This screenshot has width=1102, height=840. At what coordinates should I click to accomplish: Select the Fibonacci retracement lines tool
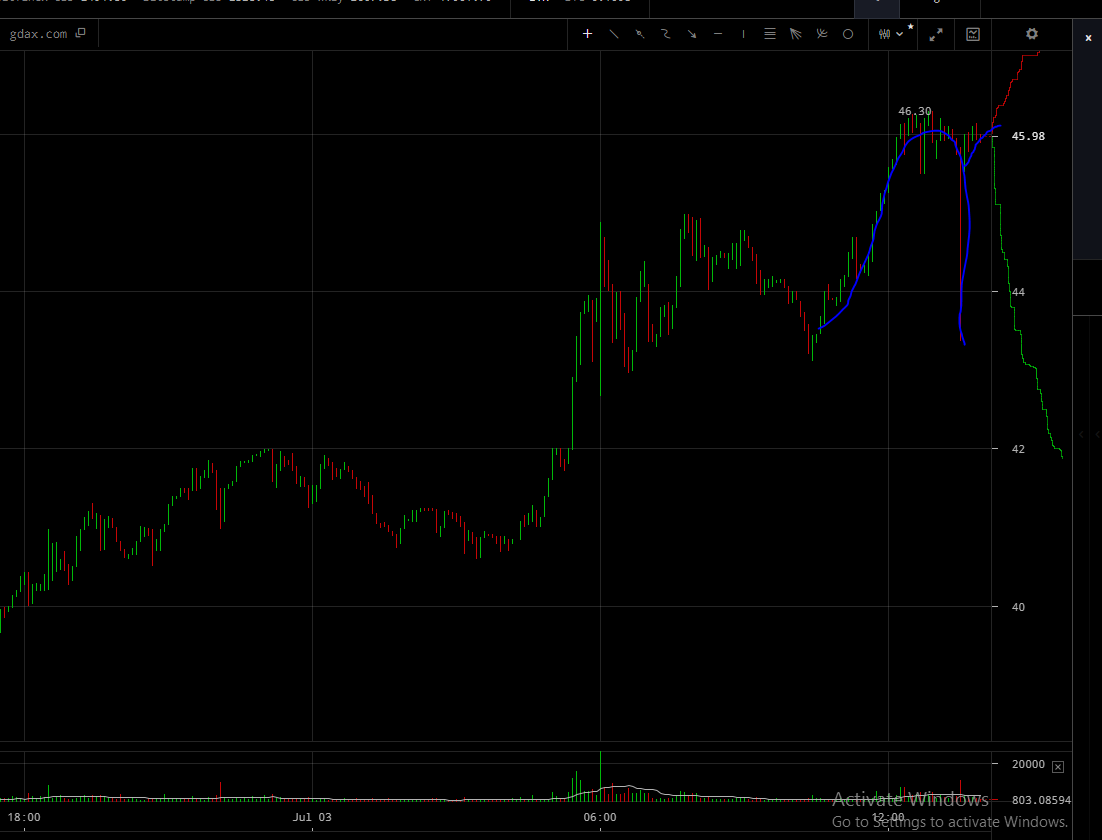(770, 34)
